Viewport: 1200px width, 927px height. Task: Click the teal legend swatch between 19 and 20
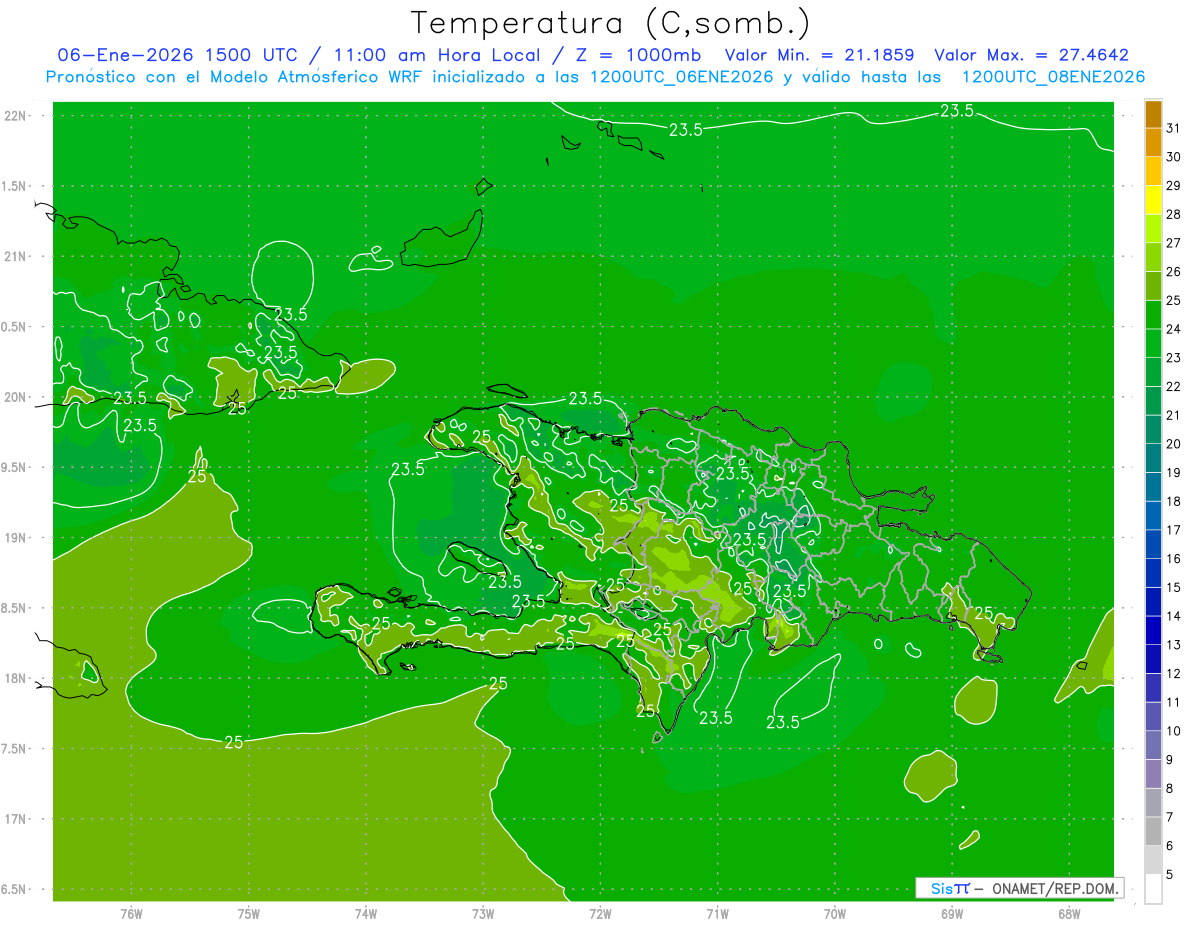point(1153,458)
